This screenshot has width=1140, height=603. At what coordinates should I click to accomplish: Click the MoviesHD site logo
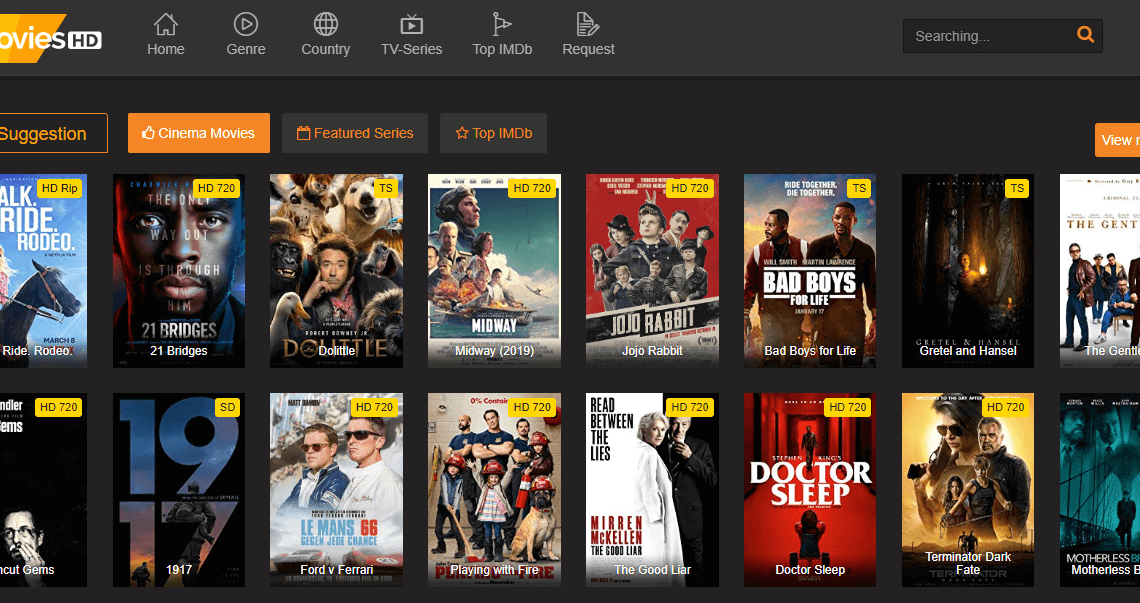coord(51,38)
